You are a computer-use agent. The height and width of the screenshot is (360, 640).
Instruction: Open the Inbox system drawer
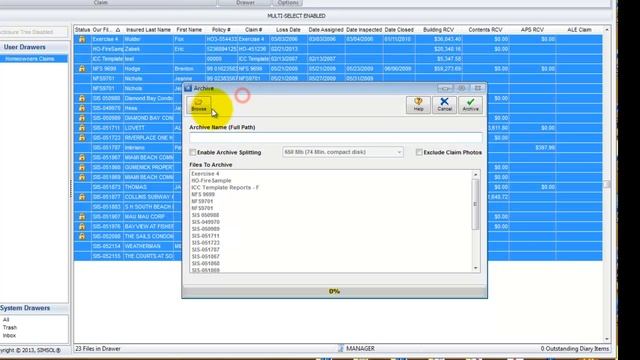[x=9, y=336]
